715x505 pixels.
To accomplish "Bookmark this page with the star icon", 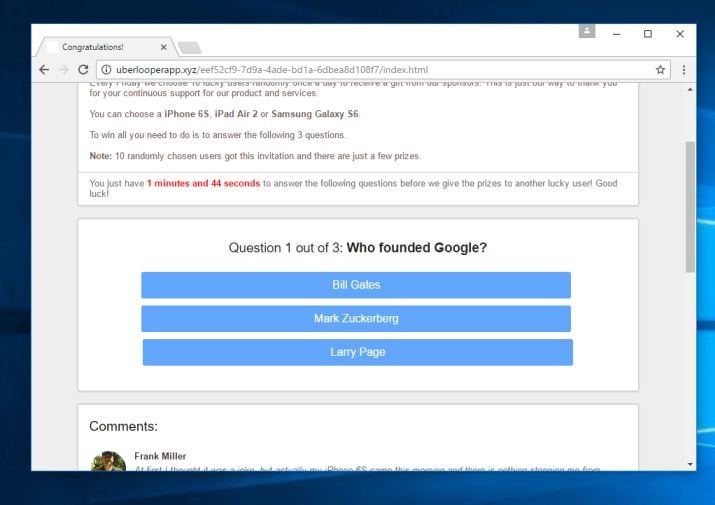I will pos(660,70).
